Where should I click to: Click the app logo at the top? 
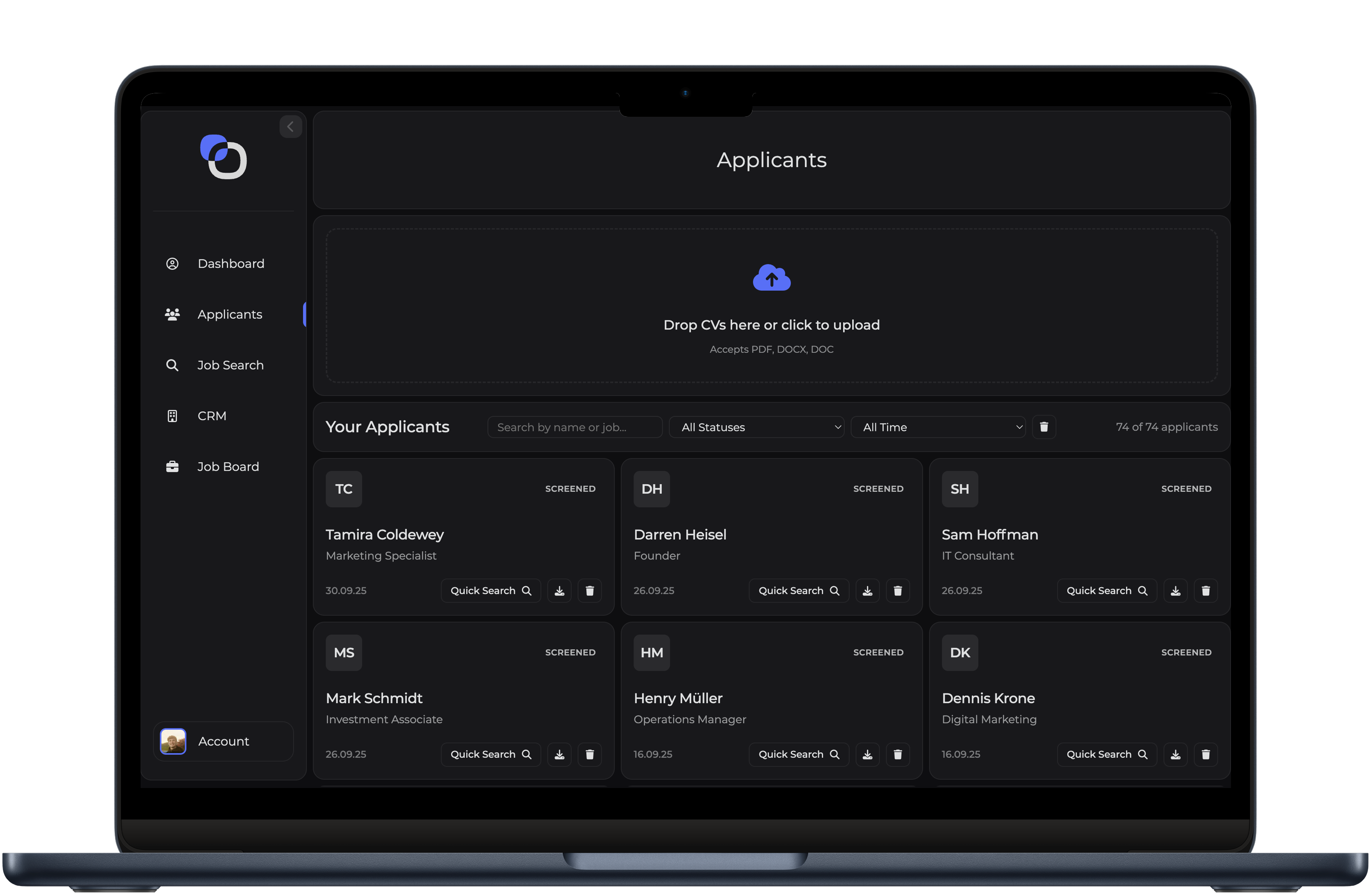(x=223, y=157)
